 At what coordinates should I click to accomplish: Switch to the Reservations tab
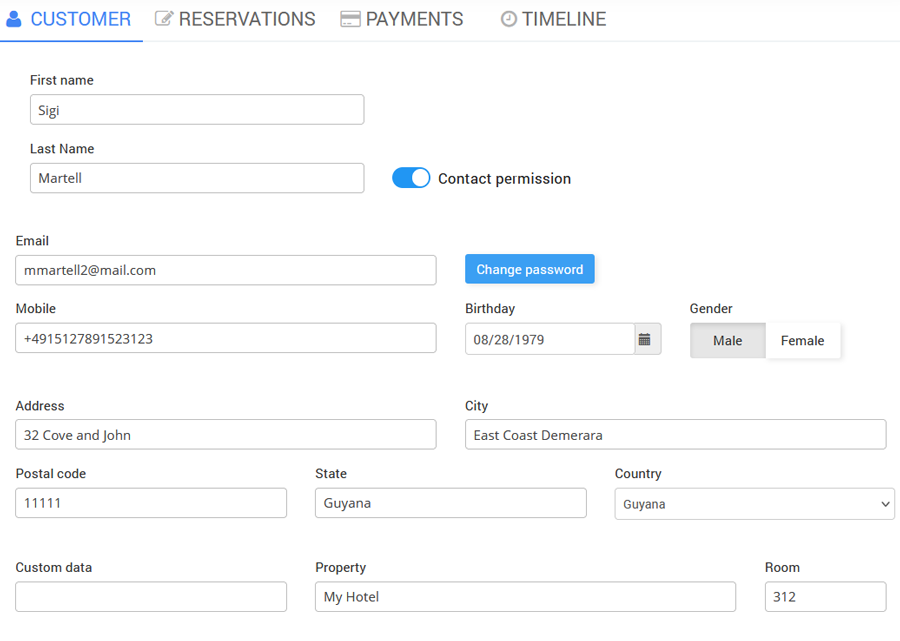point(235,19)
